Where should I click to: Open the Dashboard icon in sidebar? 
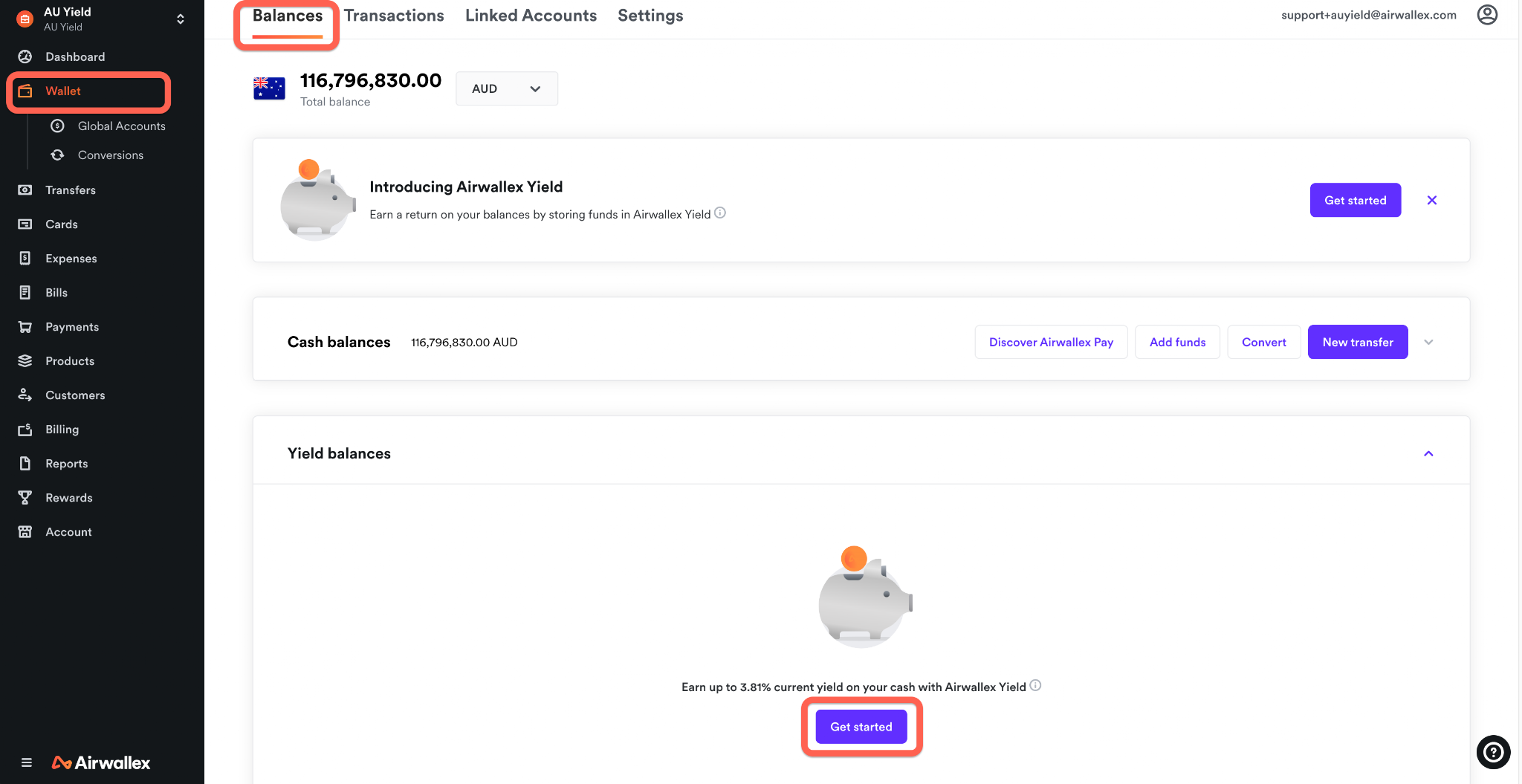point(25,56)
